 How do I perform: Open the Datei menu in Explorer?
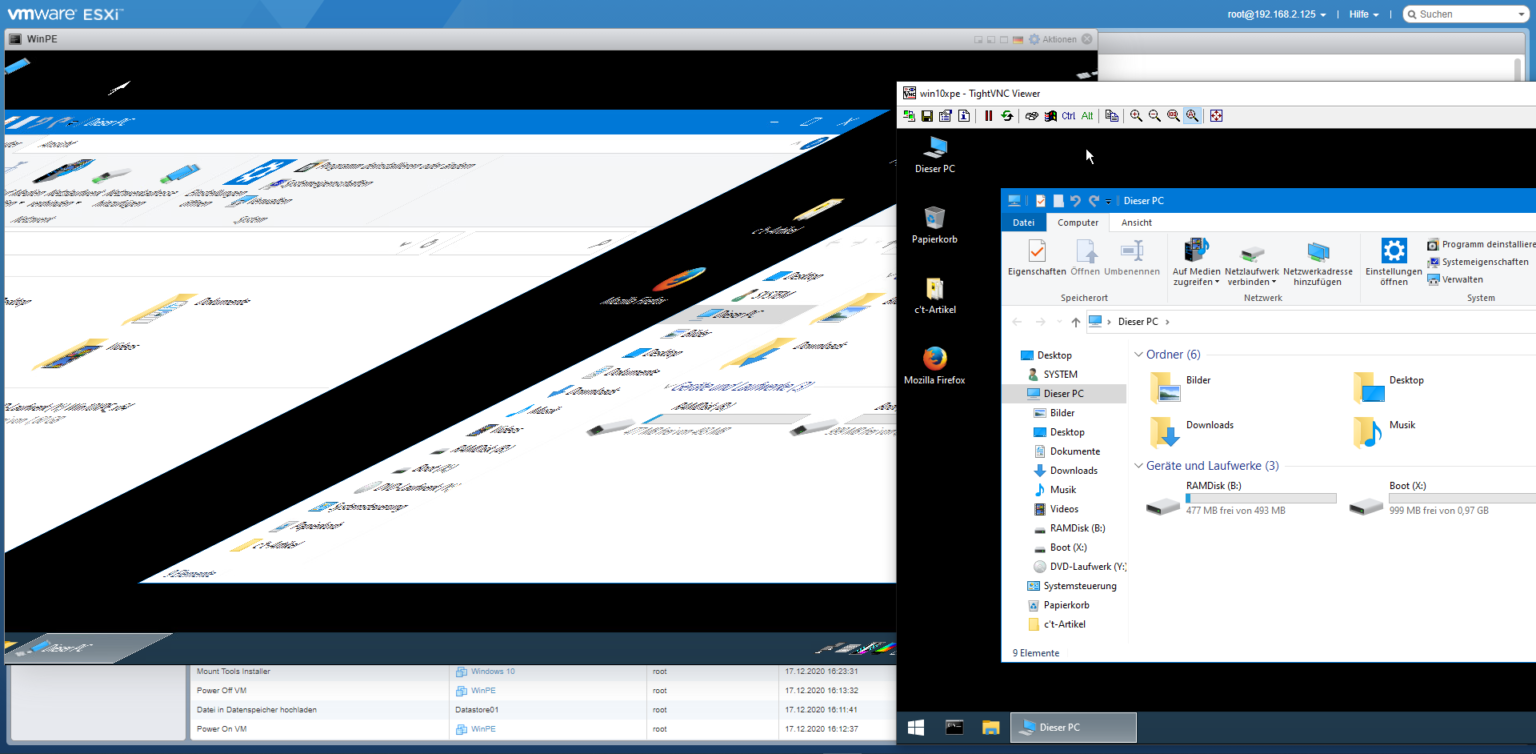[1023, 222]
